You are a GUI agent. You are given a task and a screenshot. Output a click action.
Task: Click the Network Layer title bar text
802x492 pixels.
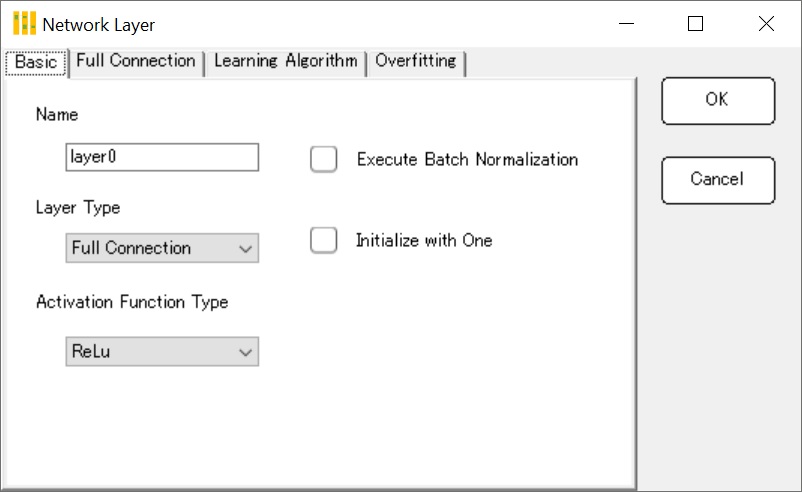(99, 25)
